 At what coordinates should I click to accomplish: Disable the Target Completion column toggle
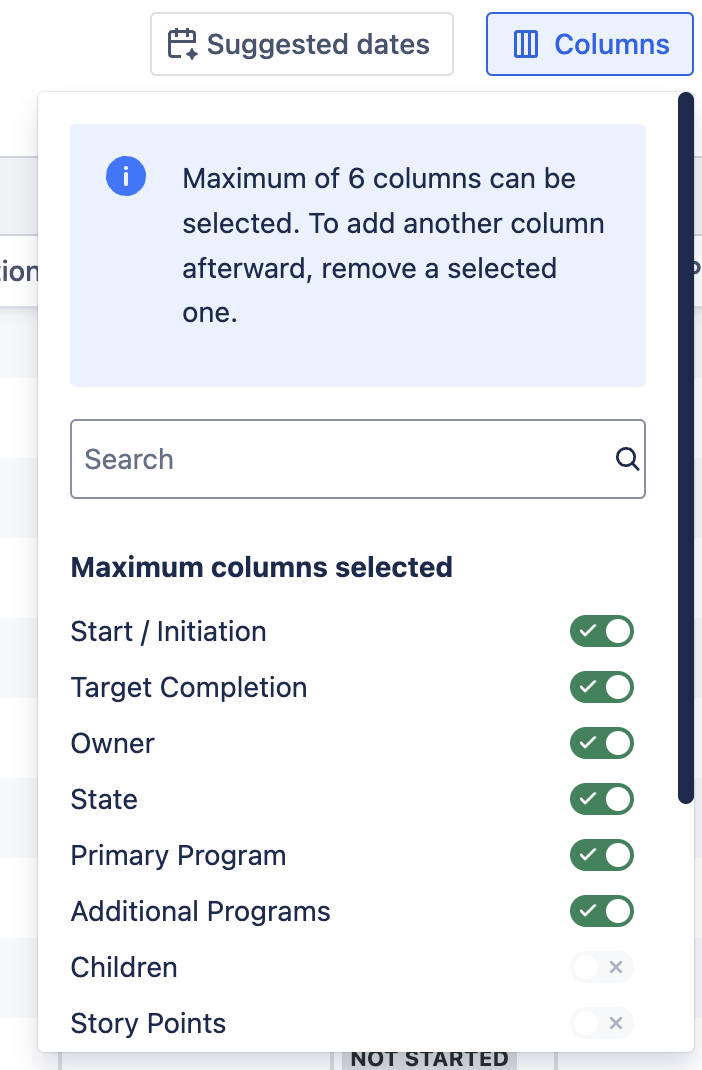click(602, 688)
